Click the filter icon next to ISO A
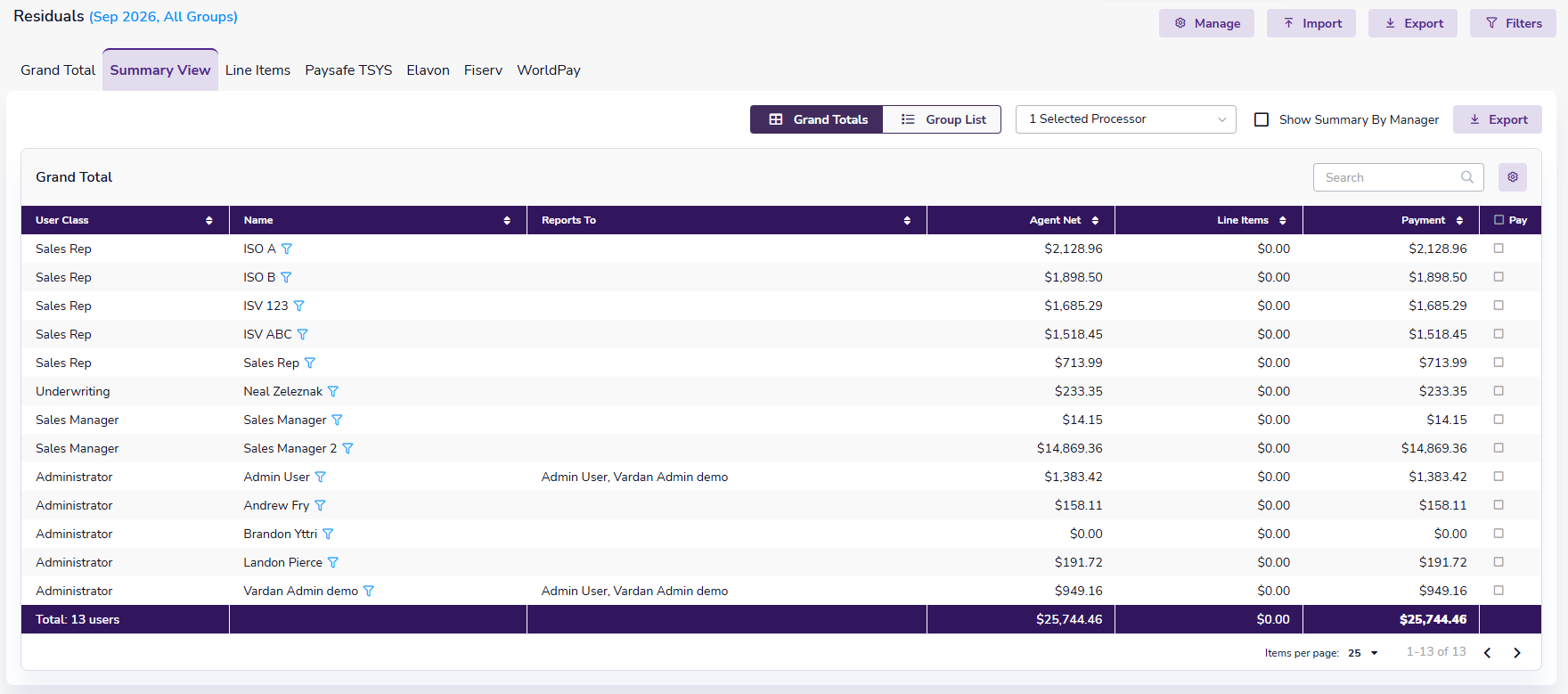Image resolution: width=1568 pixels, height=694 pixels. 286,249
